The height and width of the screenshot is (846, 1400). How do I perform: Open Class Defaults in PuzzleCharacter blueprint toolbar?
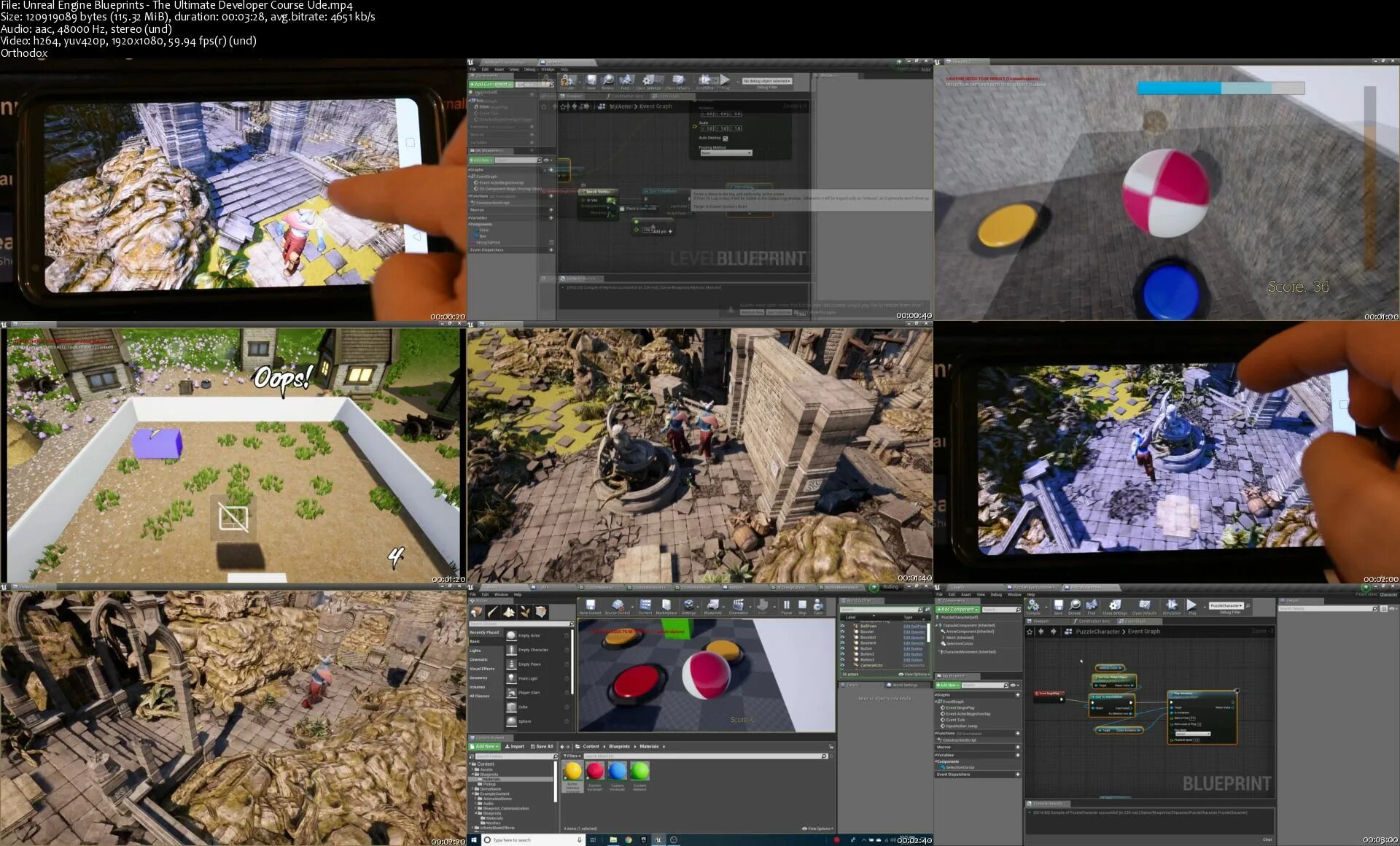pyautogui.click(x=1144, y=607)
